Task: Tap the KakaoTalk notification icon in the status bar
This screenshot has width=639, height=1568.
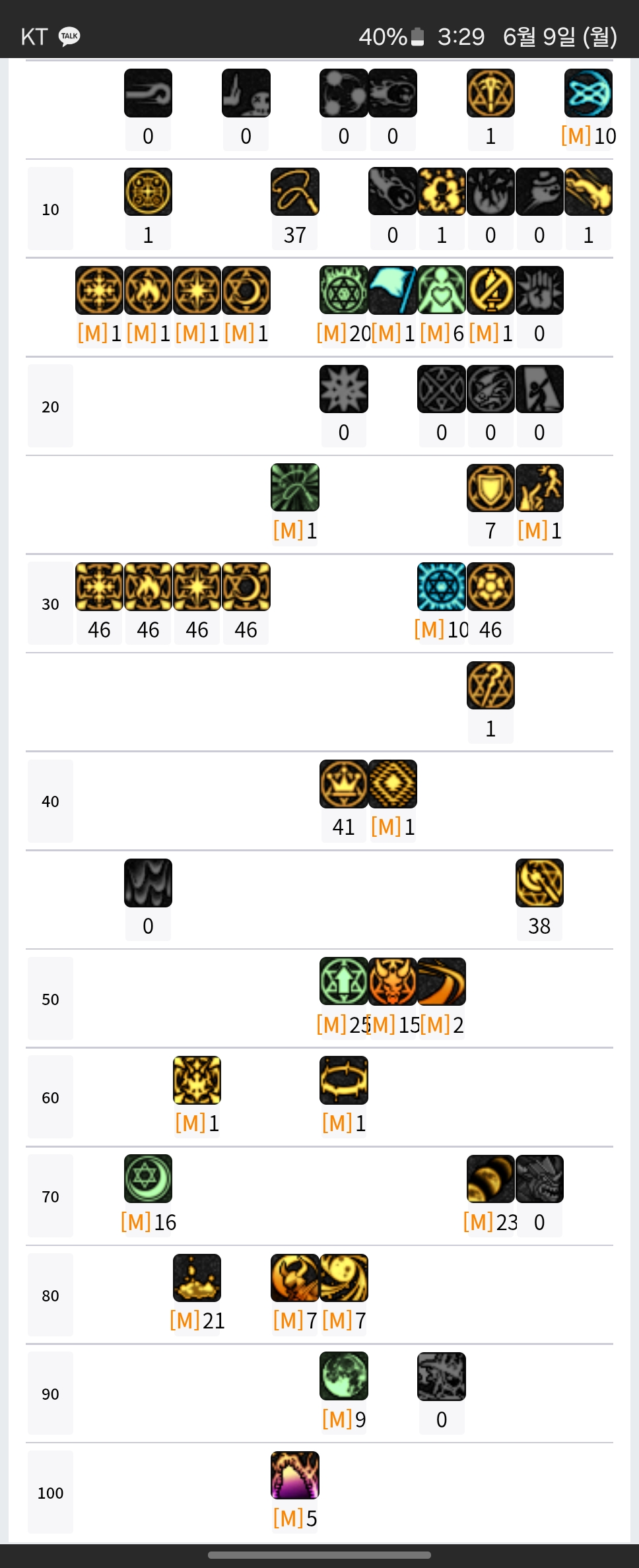Action: pos(69,36)
